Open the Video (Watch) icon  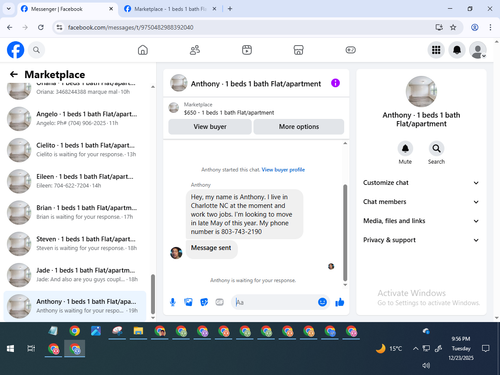coord(247,50)
